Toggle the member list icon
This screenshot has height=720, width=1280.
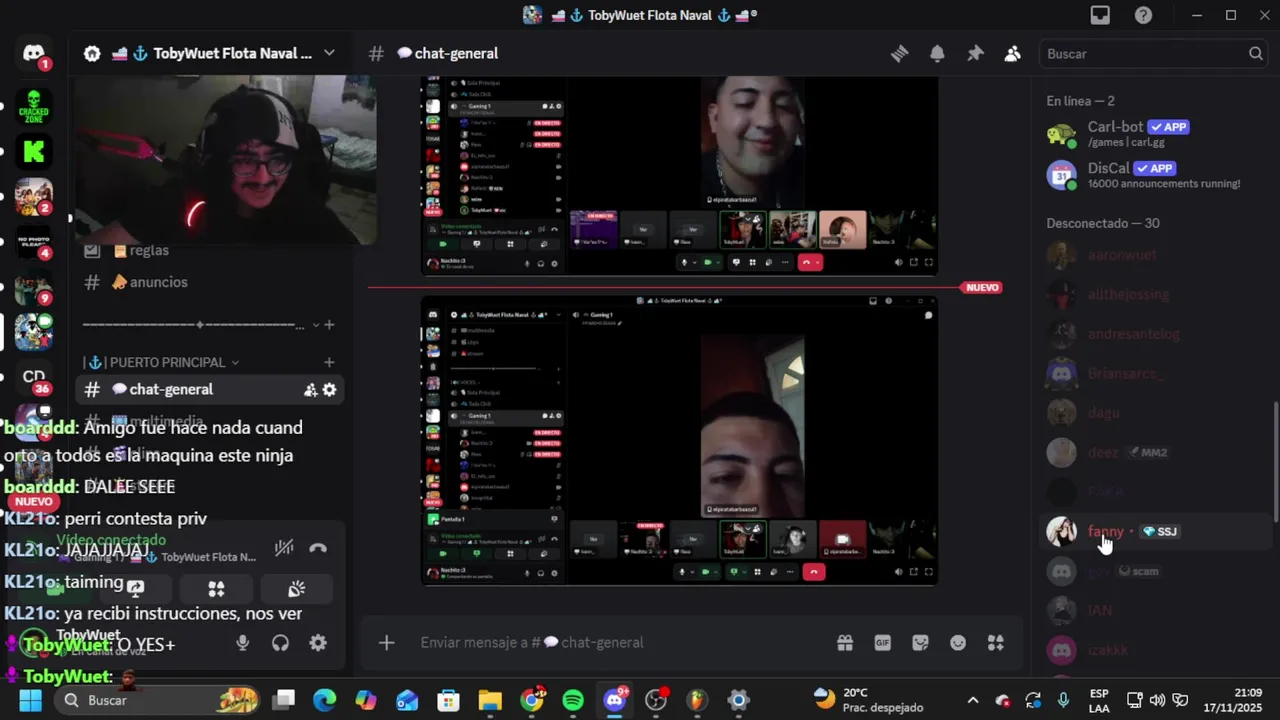[1013, 54]
